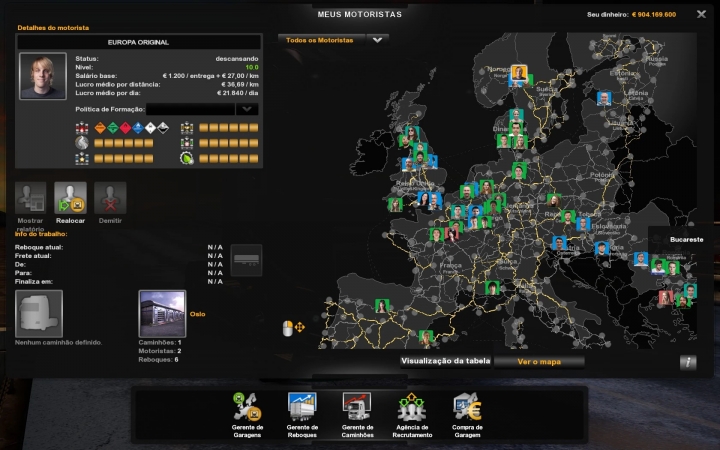Open Gerente de Garagens
The image size is (720, 450).
(x=247, y=414)
